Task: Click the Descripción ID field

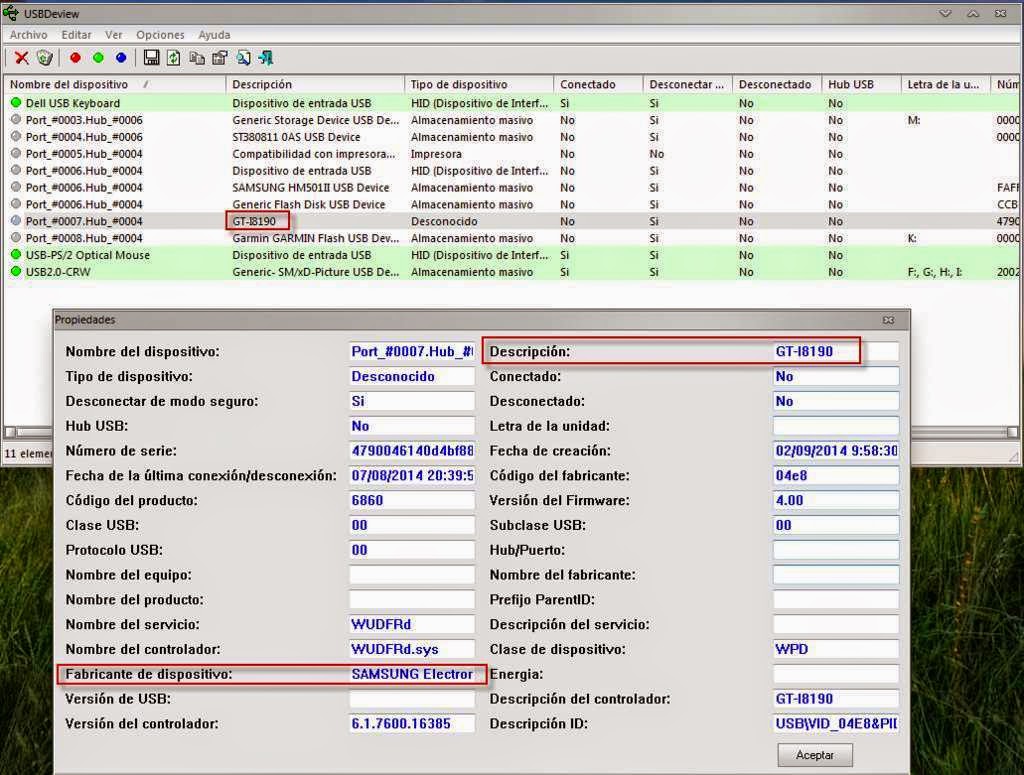Action: (x=836, y=723)
